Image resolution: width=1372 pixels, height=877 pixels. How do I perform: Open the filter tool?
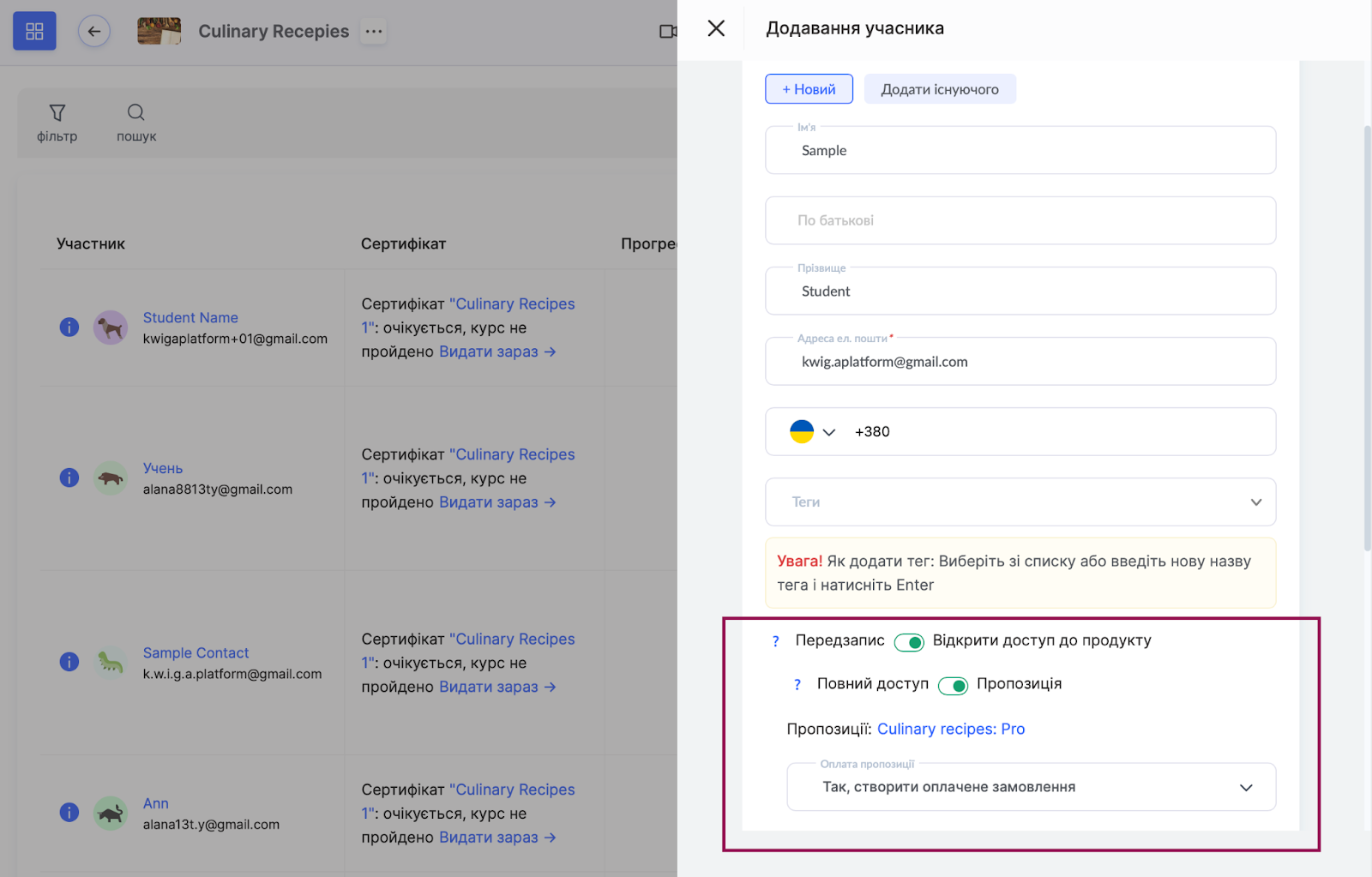(x=57, y=123)
